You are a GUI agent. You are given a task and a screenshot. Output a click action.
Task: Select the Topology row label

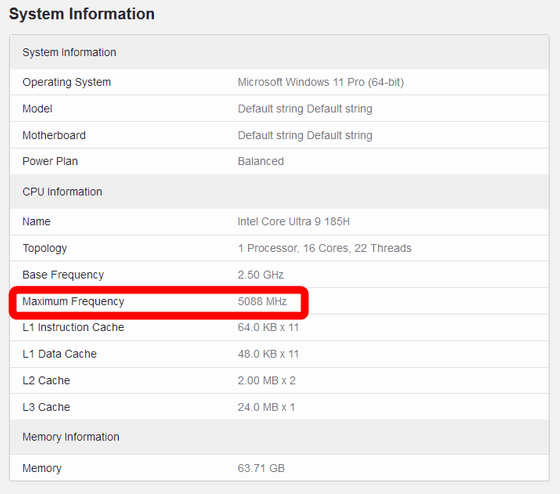point(45,248)
